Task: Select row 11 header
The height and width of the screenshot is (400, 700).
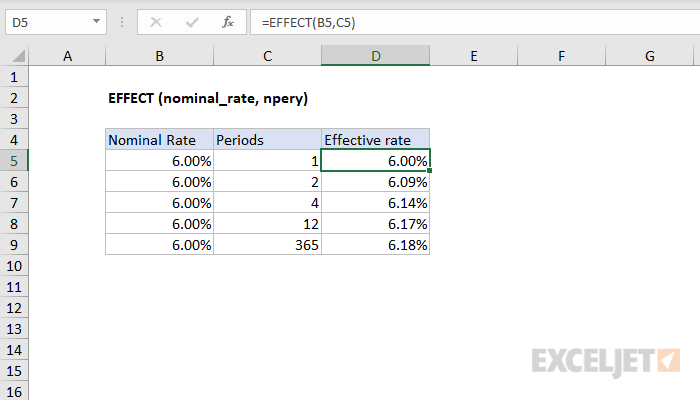Action: click(14, 287)
